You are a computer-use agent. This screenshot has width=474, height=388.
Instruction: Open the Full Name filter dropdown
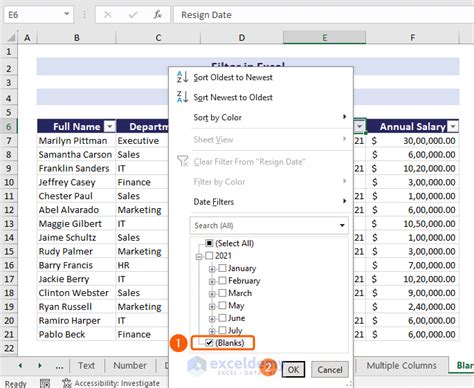tap(109, 126)
